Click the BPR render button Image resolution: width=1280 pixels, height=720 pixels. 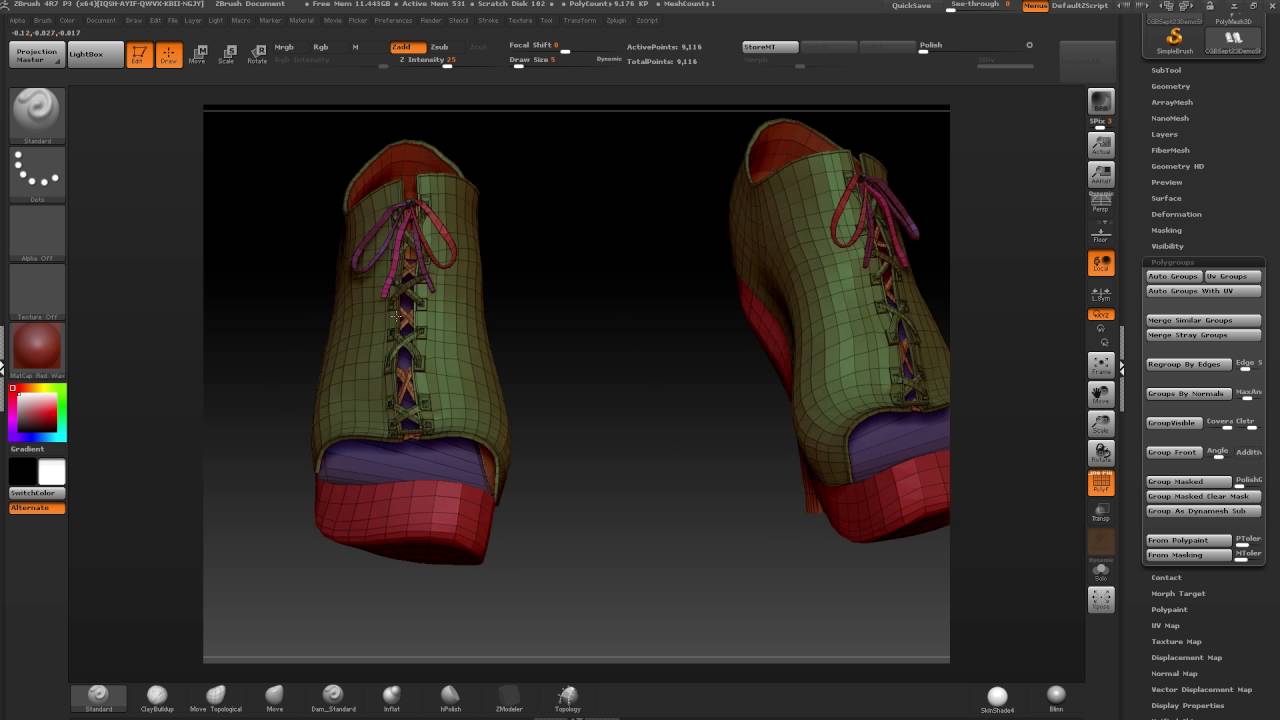point(1101,102)
